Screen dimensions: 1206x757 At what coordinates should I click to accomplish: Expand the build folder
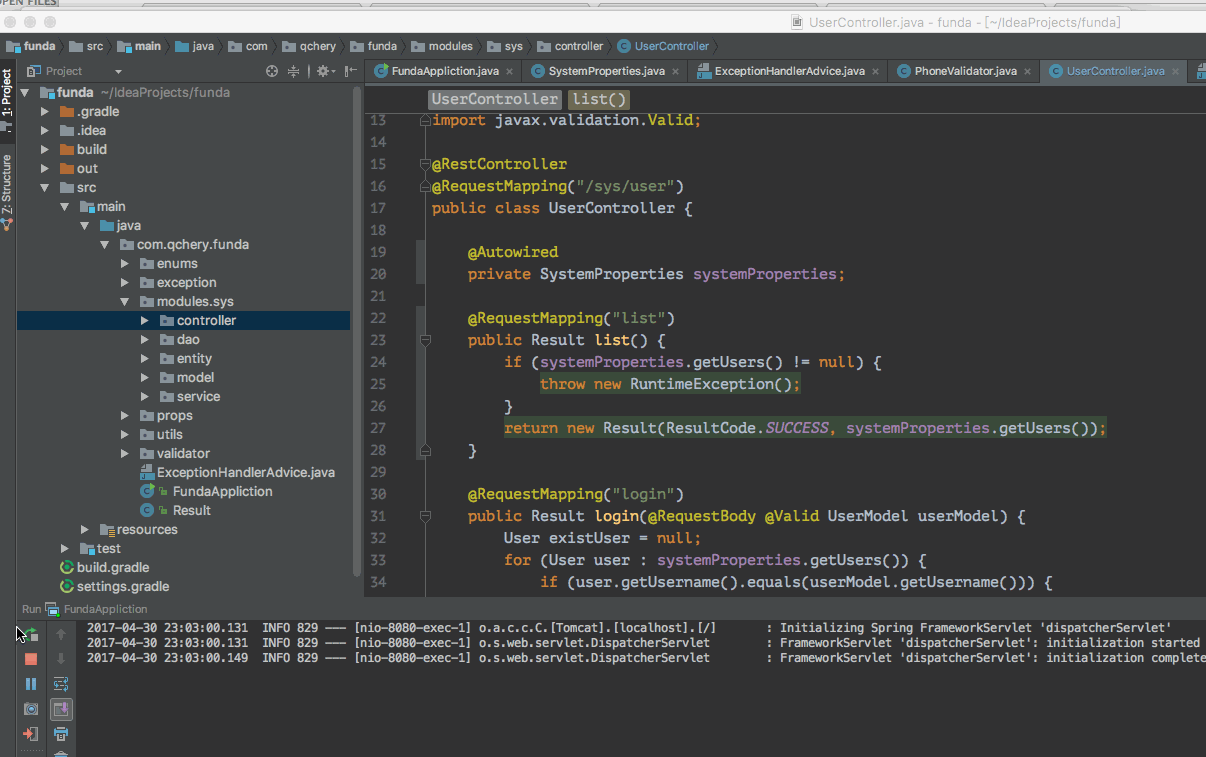(x=45, y=149)
